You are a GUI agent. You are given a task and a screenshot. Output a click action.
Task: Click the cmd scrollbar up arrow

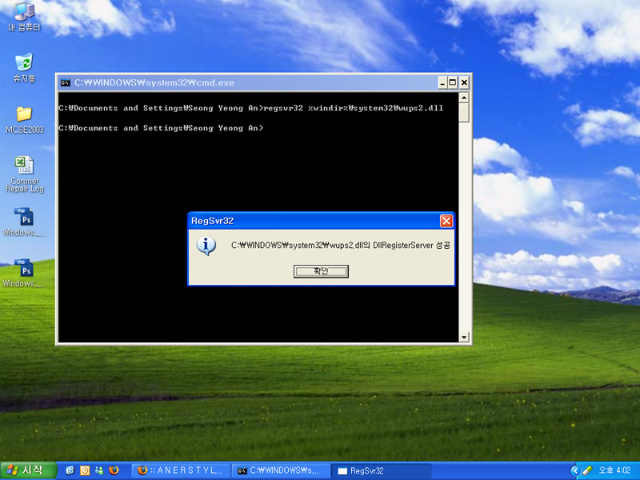point(464,98)
